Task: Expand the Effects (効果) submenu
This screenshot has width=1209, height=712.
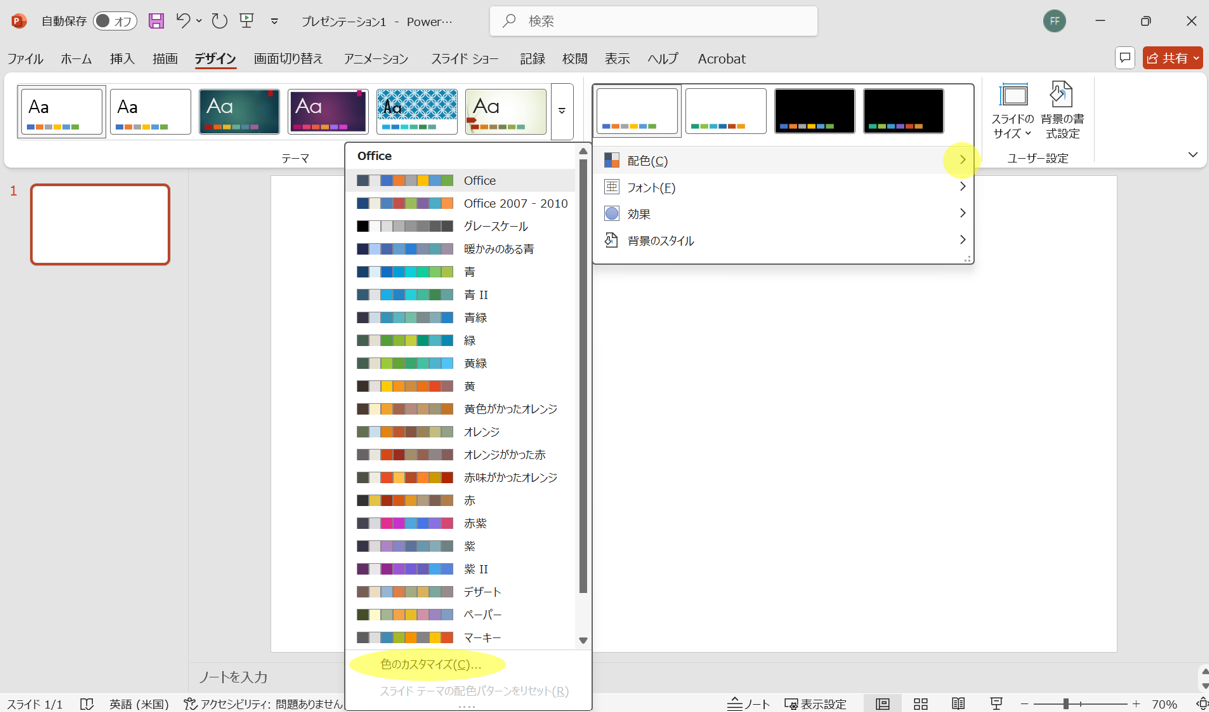Action: 783,214
